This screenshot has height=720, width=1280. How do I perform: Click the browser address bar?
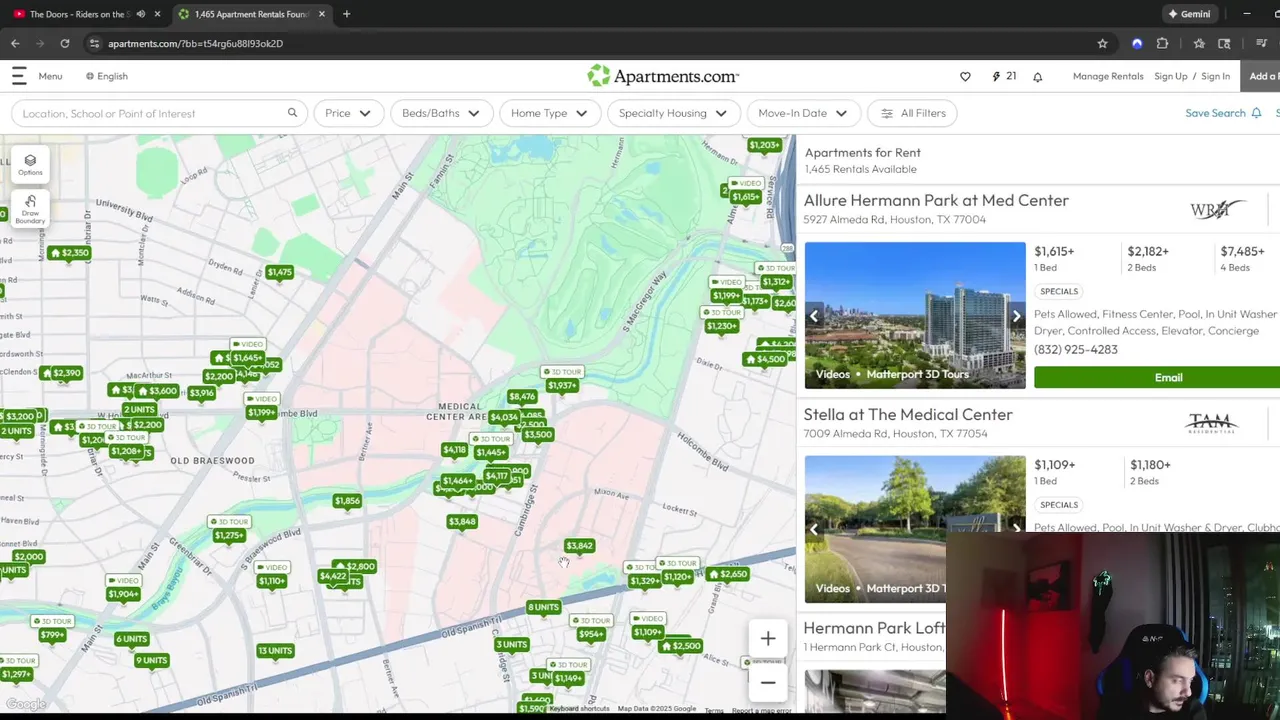click(x=590, y=43)
